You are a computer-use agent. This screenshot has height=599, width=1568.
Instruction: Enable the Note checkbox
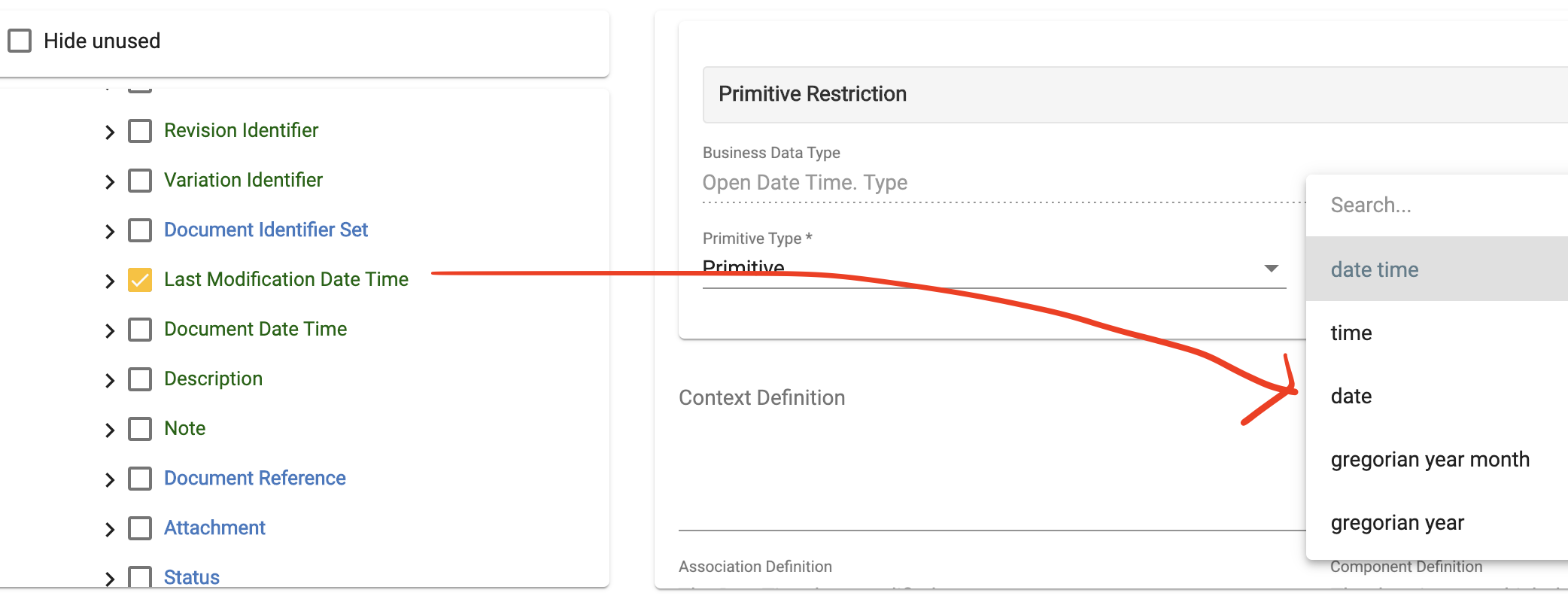[x=139, y=428]
